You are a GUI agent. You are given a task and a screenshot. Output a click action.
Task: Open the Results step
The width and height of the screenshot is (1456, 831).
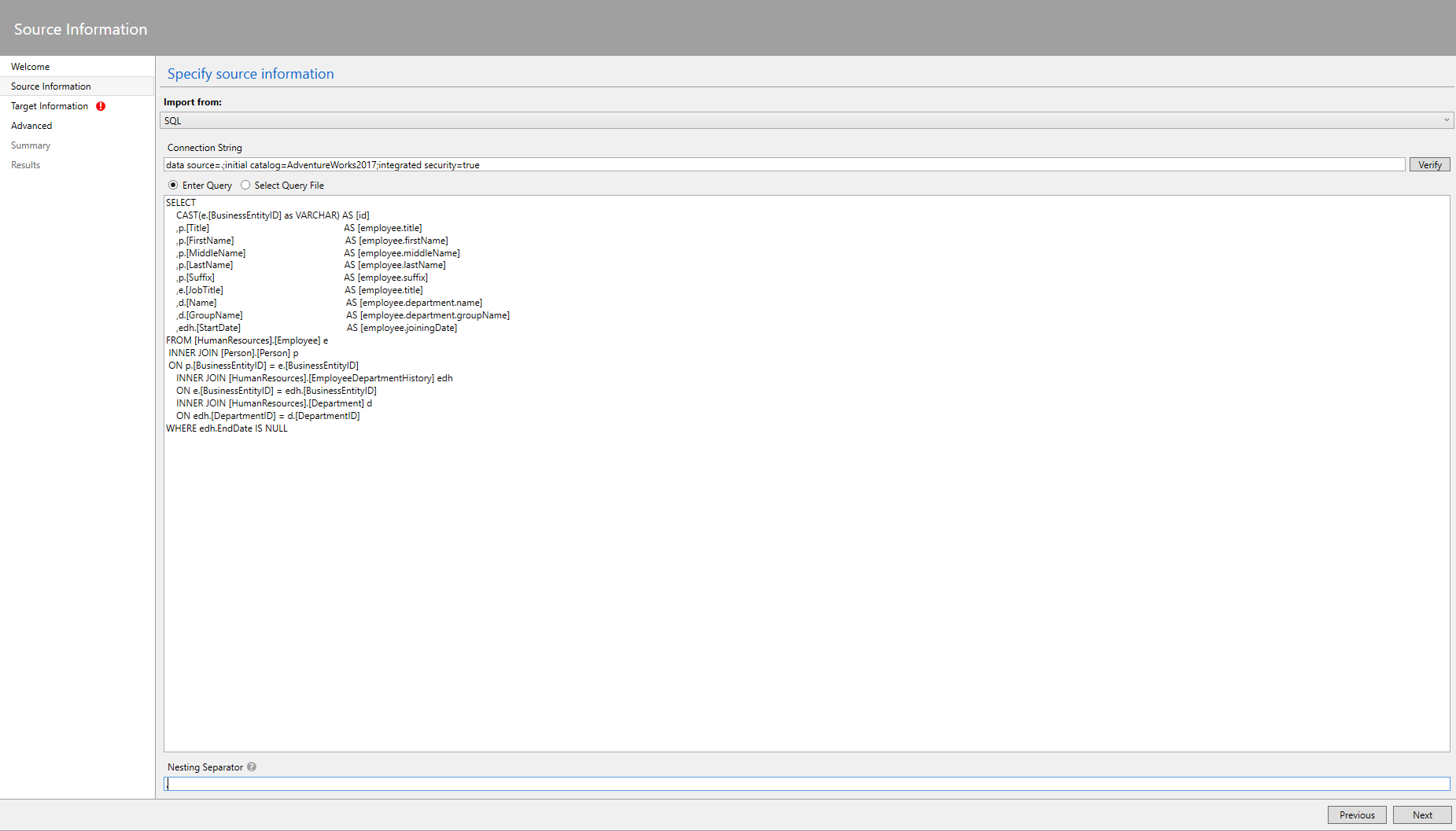click(25, 165)
